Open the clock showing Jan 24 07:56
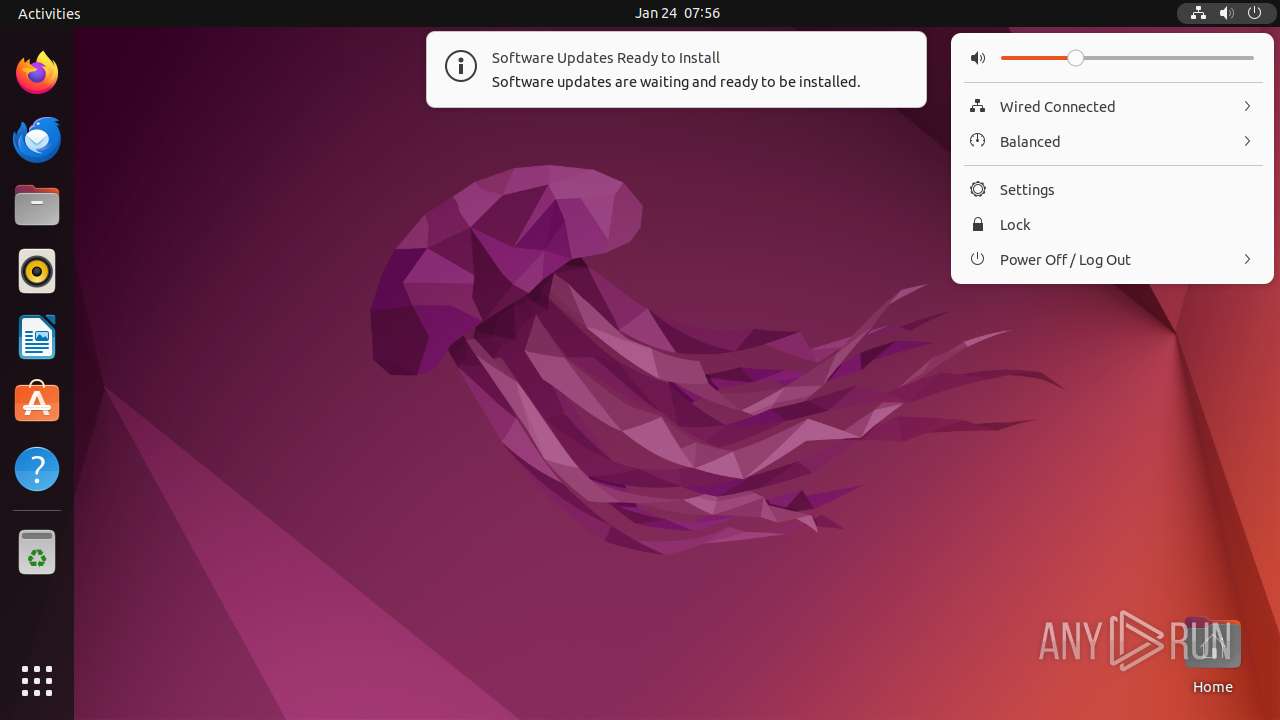This screenshot has width=1280, height=720. click(677, 13)
